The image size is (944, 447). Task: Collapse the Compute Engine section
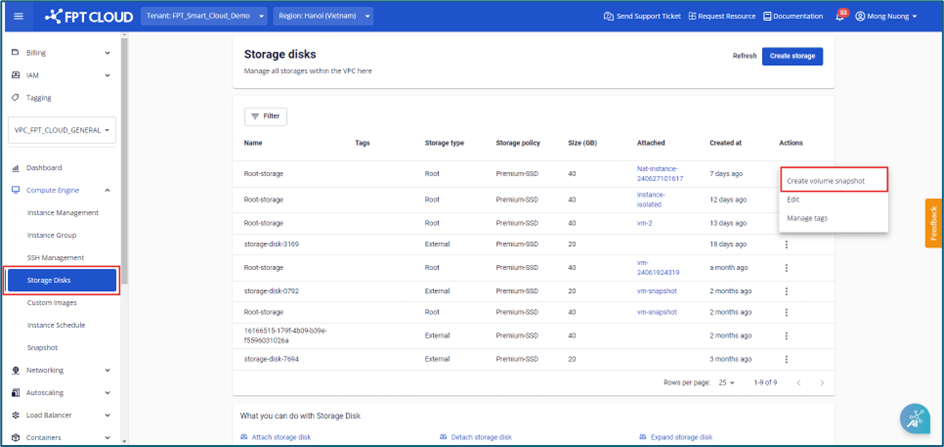(x=107, y=190)
